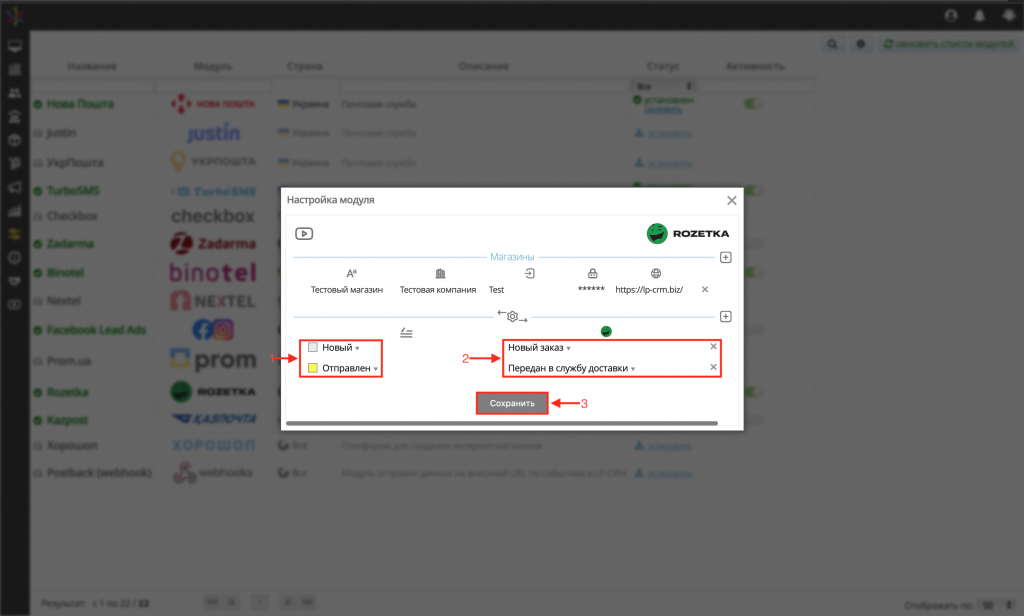Viewport: 1024px width, 616px height.
Task: Open the Отображать по 50 dropdown
Action: click(x=998, y=606)
